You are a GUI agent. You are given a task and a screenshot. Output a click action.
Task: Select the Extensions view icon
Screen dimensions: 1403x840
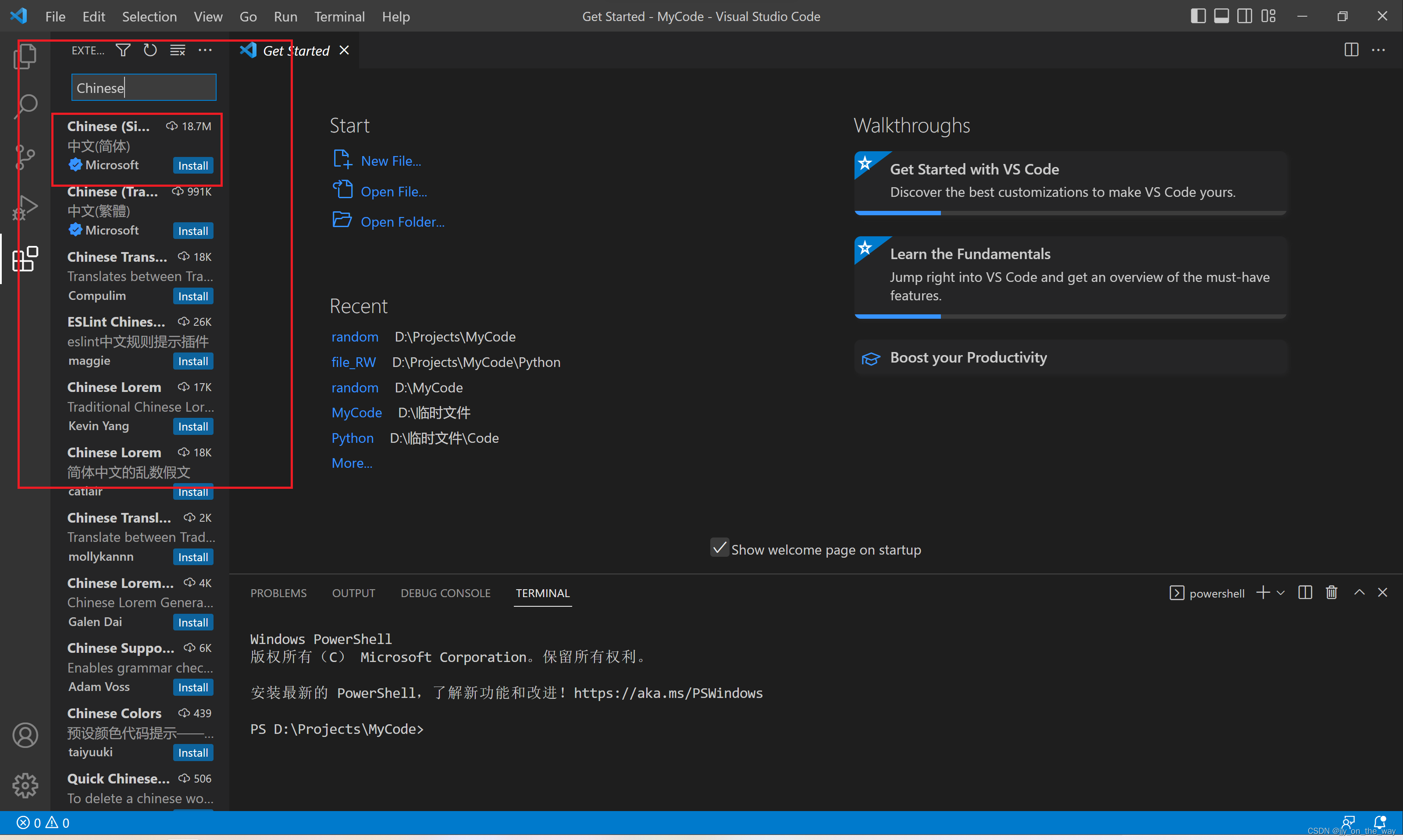(25, 259)
